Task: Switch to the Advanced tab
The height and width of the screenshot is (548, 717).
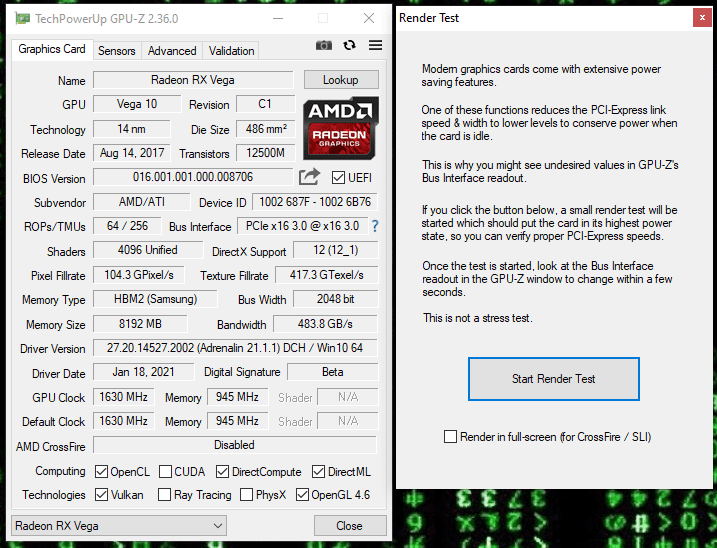Action: tap(172, 51)
